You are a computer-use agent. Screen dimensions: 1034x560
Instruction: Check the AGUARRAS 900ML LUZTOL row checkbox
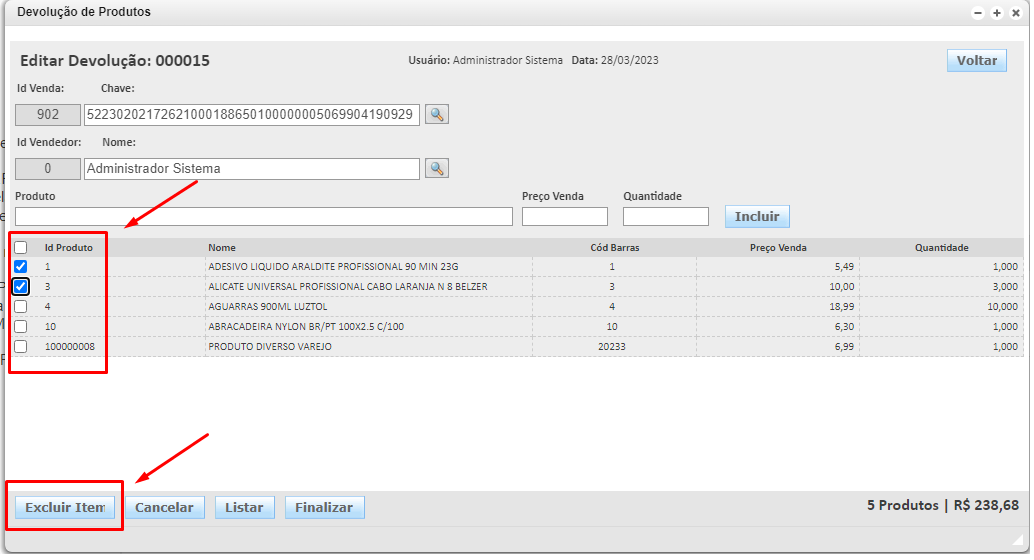pyautogui.click(x=21, y=307)
